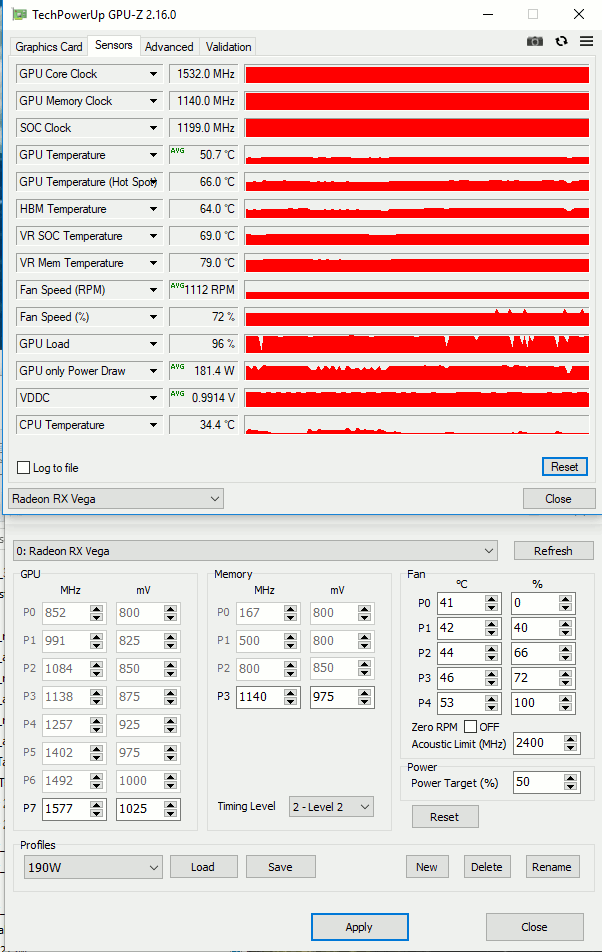Adjust the GPU P7 mV stepper arrows
The height and width of the screenshot is (952, 602).
coord(171,809)
